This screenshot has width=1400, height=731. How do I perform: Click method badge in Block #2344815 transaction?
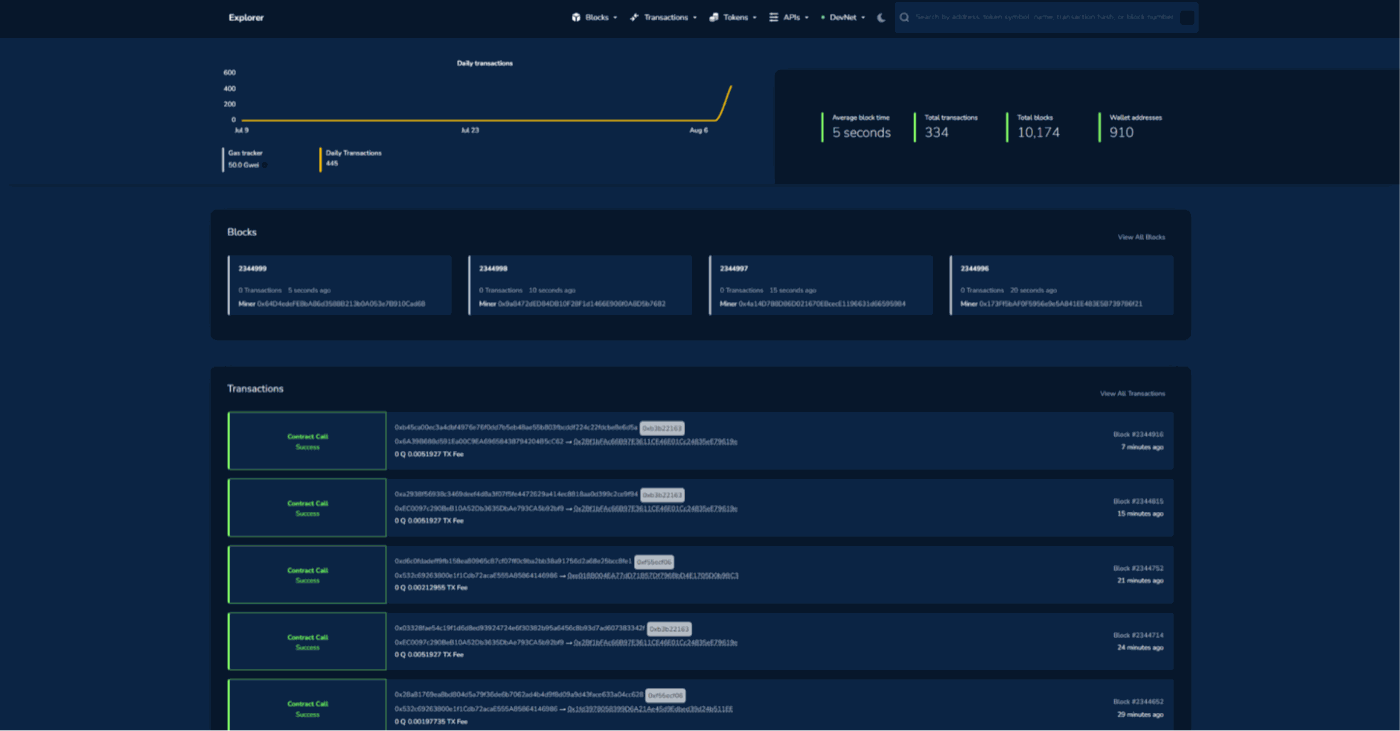(x=662, y=495)
